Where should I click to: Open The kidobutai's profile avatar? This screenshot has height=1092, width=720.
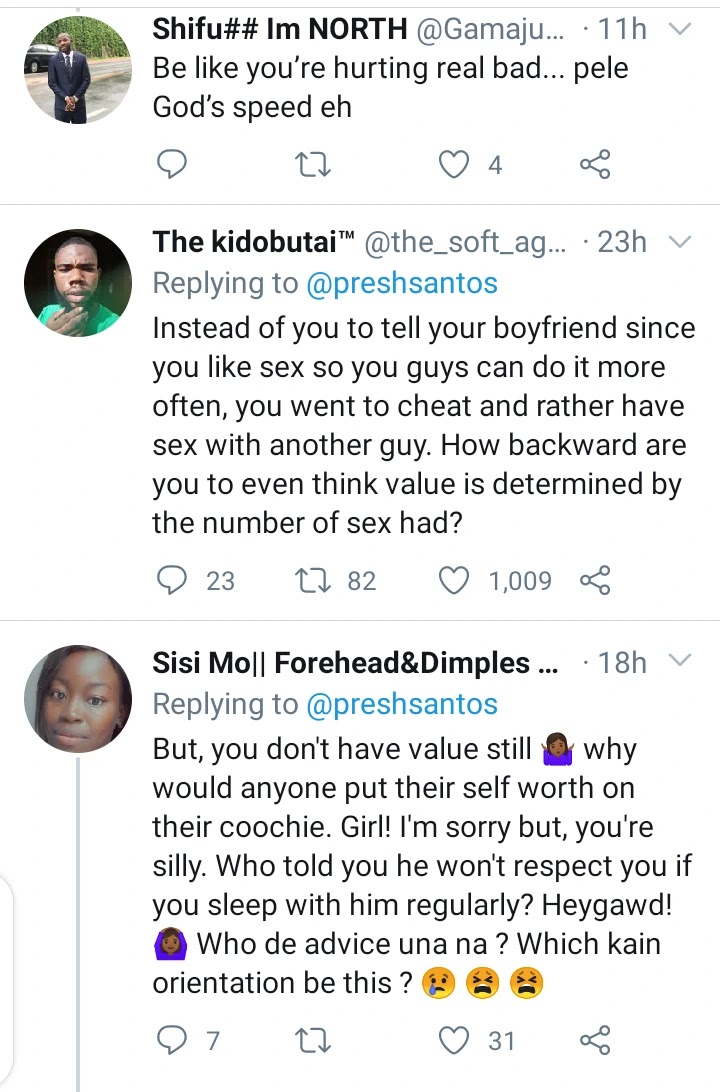coord(77,283)
